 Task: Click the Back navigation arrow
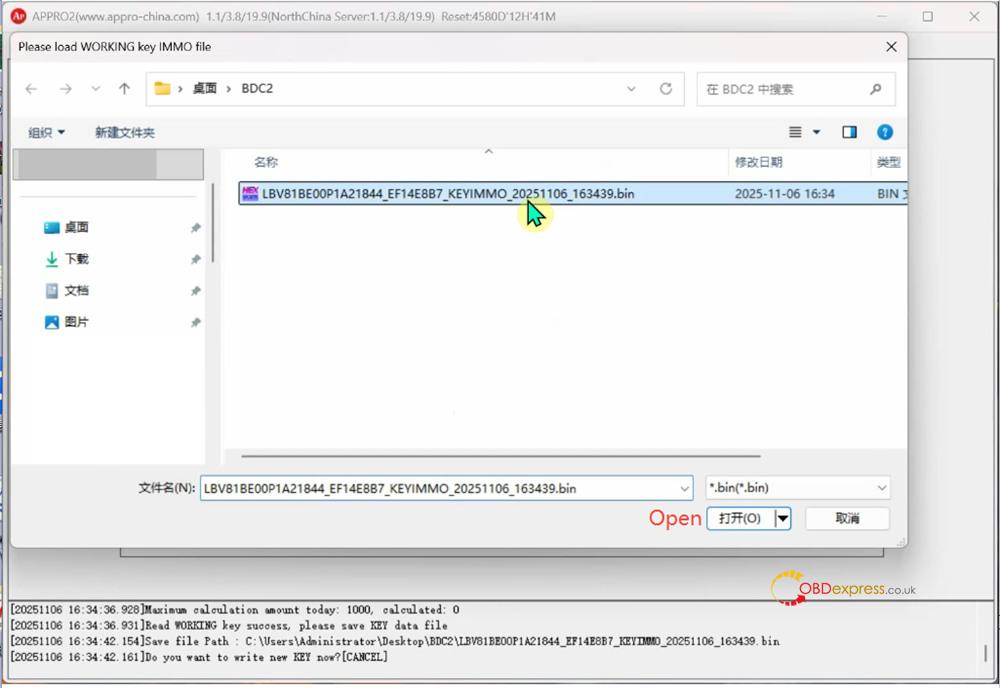[31, 89]
